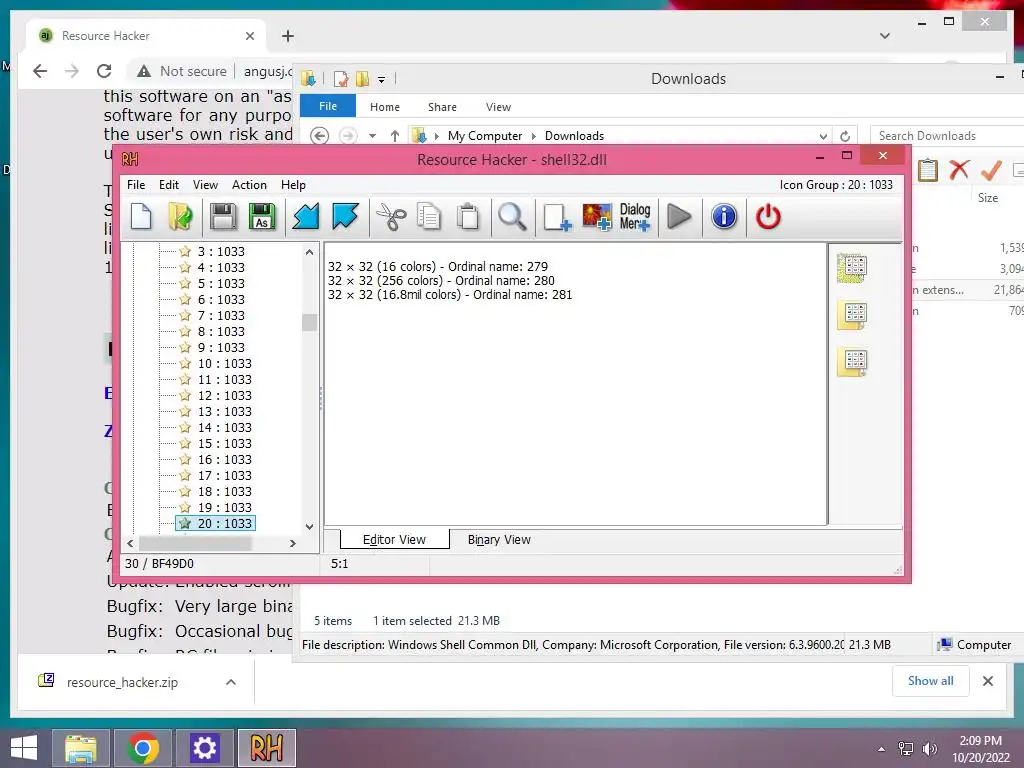Click the Export resource arrow icon
This screenshot has width=1024, height=768.
click(345, 217)
